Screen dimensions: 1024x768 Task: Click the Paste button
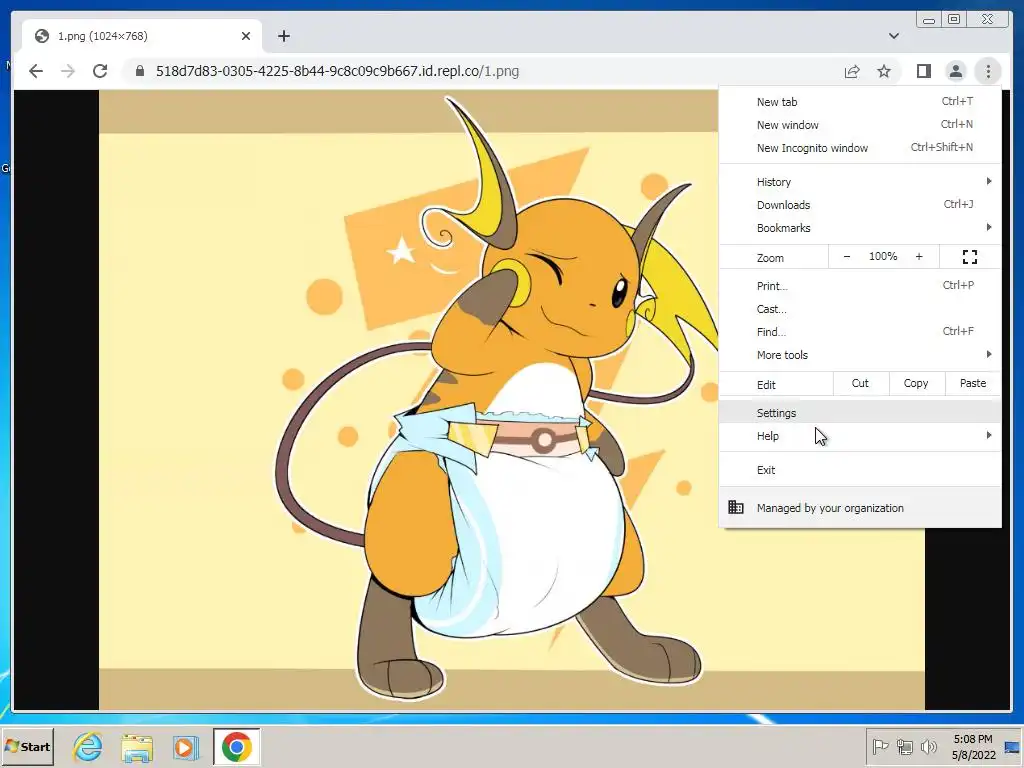[x=973, y=384]
